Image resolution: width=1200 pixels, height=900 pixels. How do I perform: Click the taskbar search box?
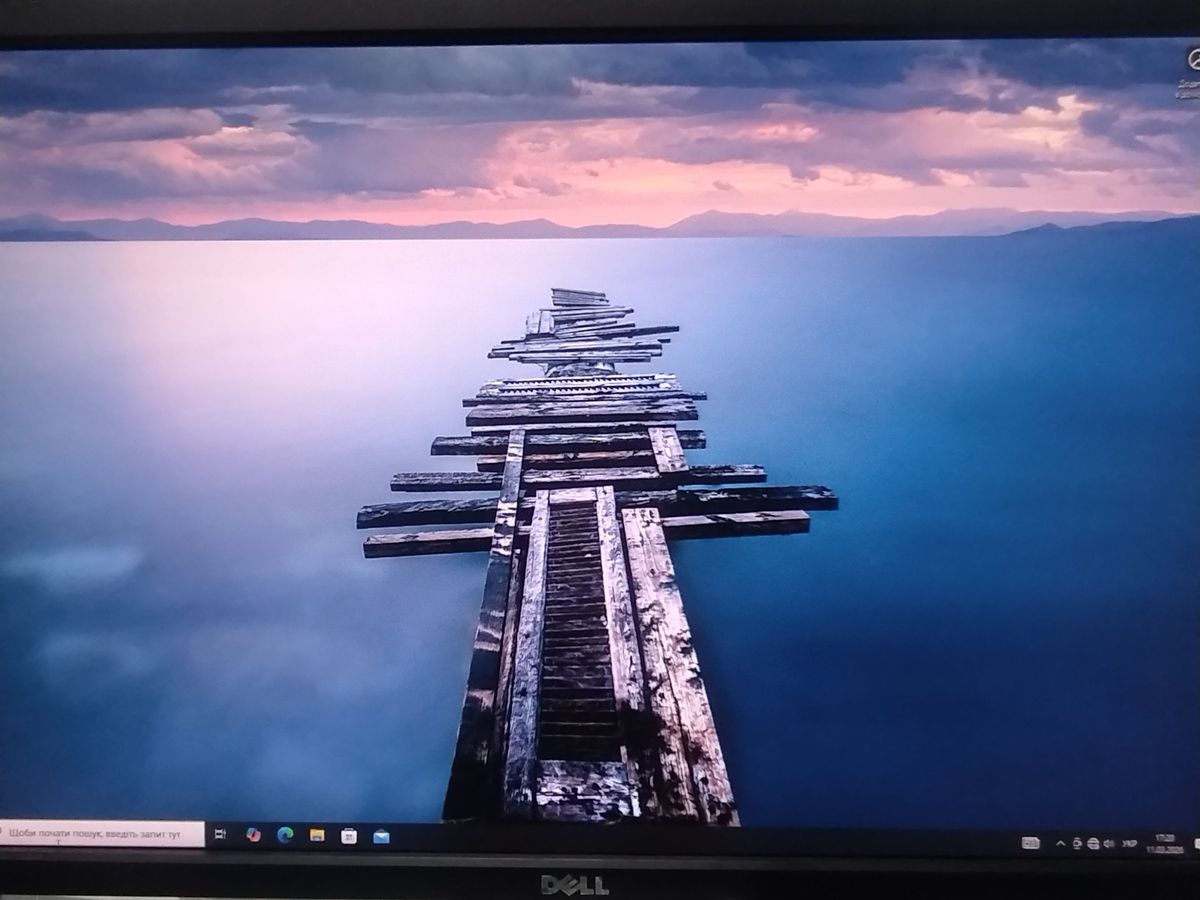pyautogui.click(x=100, y=833)
